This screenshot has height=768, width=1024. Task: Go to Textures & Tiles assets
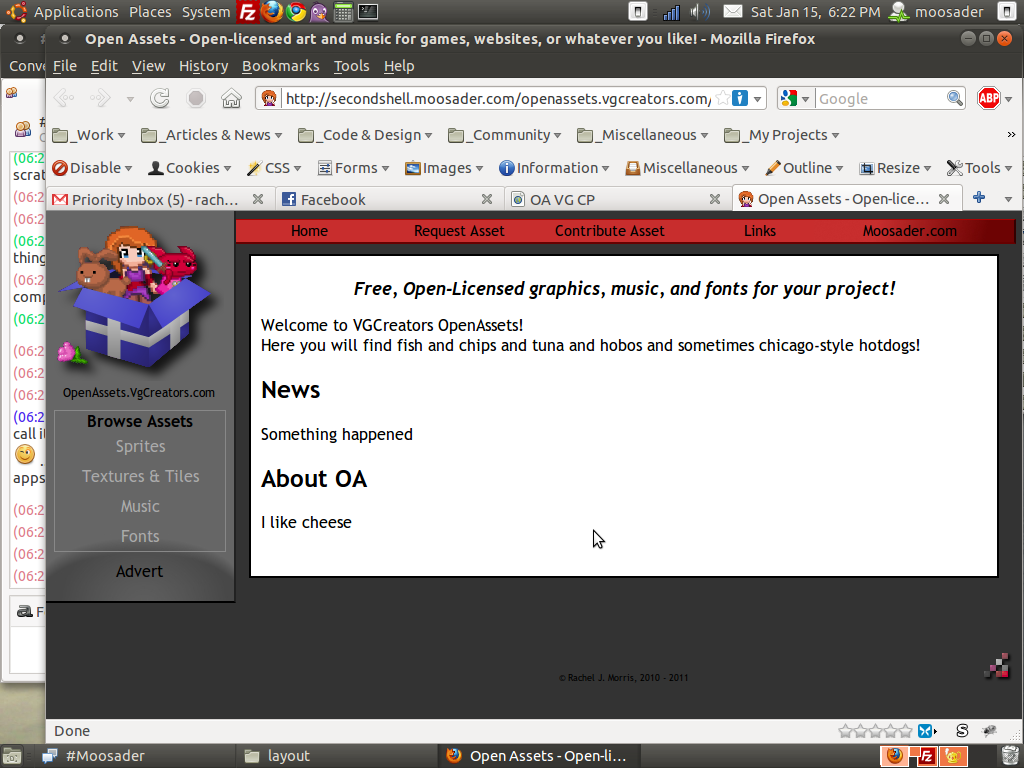tap(140, 477)
